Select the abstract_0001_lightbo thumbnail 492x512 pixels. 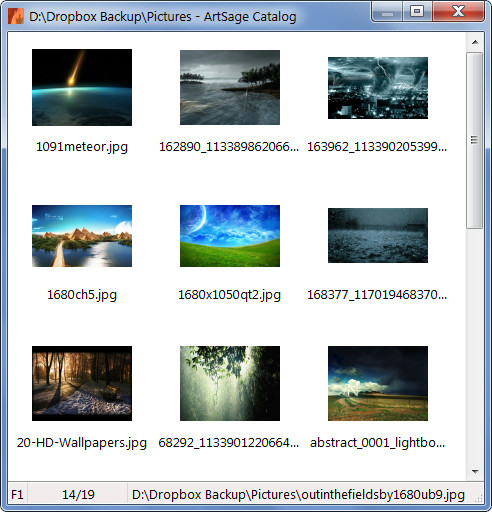pyautogui.click(x=378, y=383)
